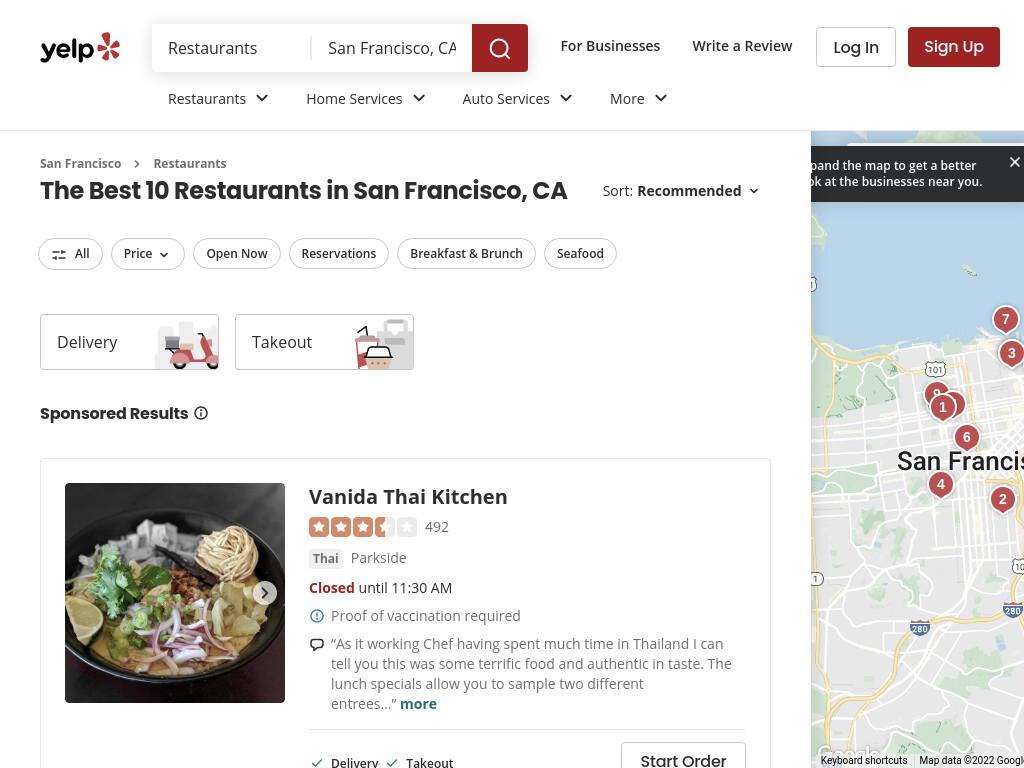The width and height of the screenshot is (1024, 768).
Task: Toggle the Reservations filter
Action: 338,253
